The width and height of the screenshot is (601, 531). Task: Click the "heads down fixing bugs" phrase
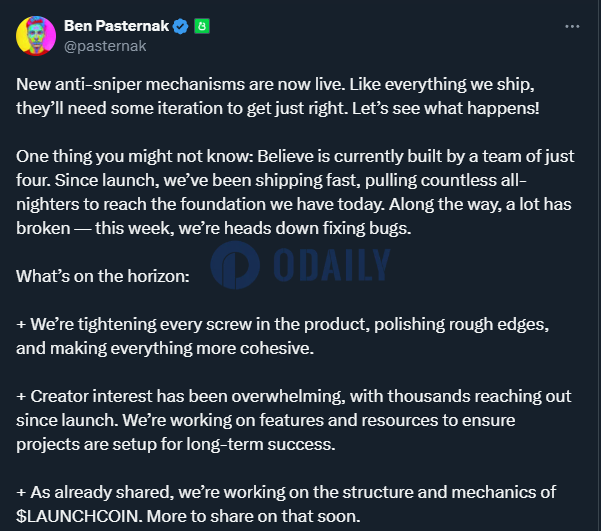[x=318, y=229]
